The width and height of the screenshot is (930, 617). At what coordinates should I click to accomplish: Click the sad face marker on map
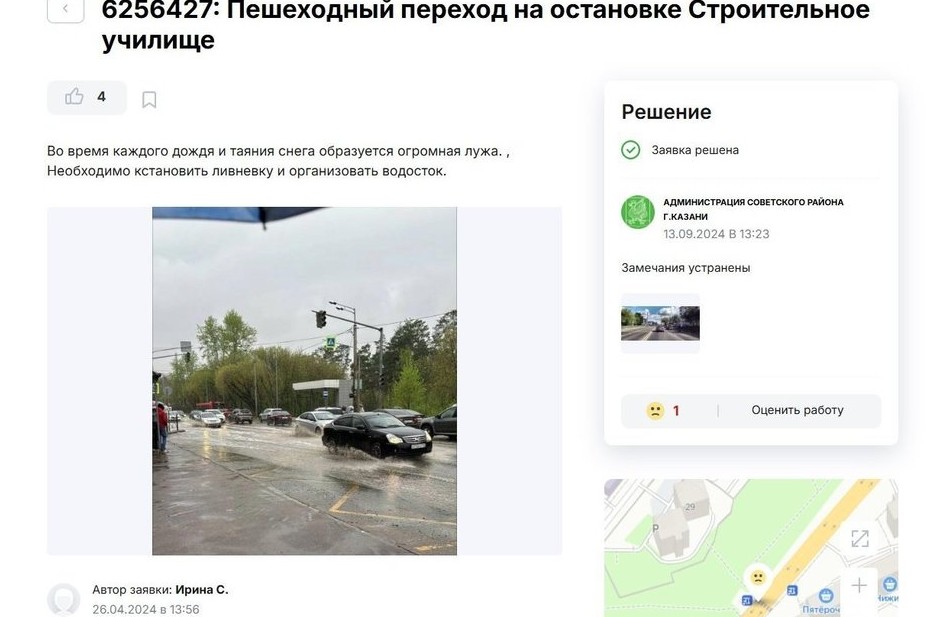tap(757, 577)
